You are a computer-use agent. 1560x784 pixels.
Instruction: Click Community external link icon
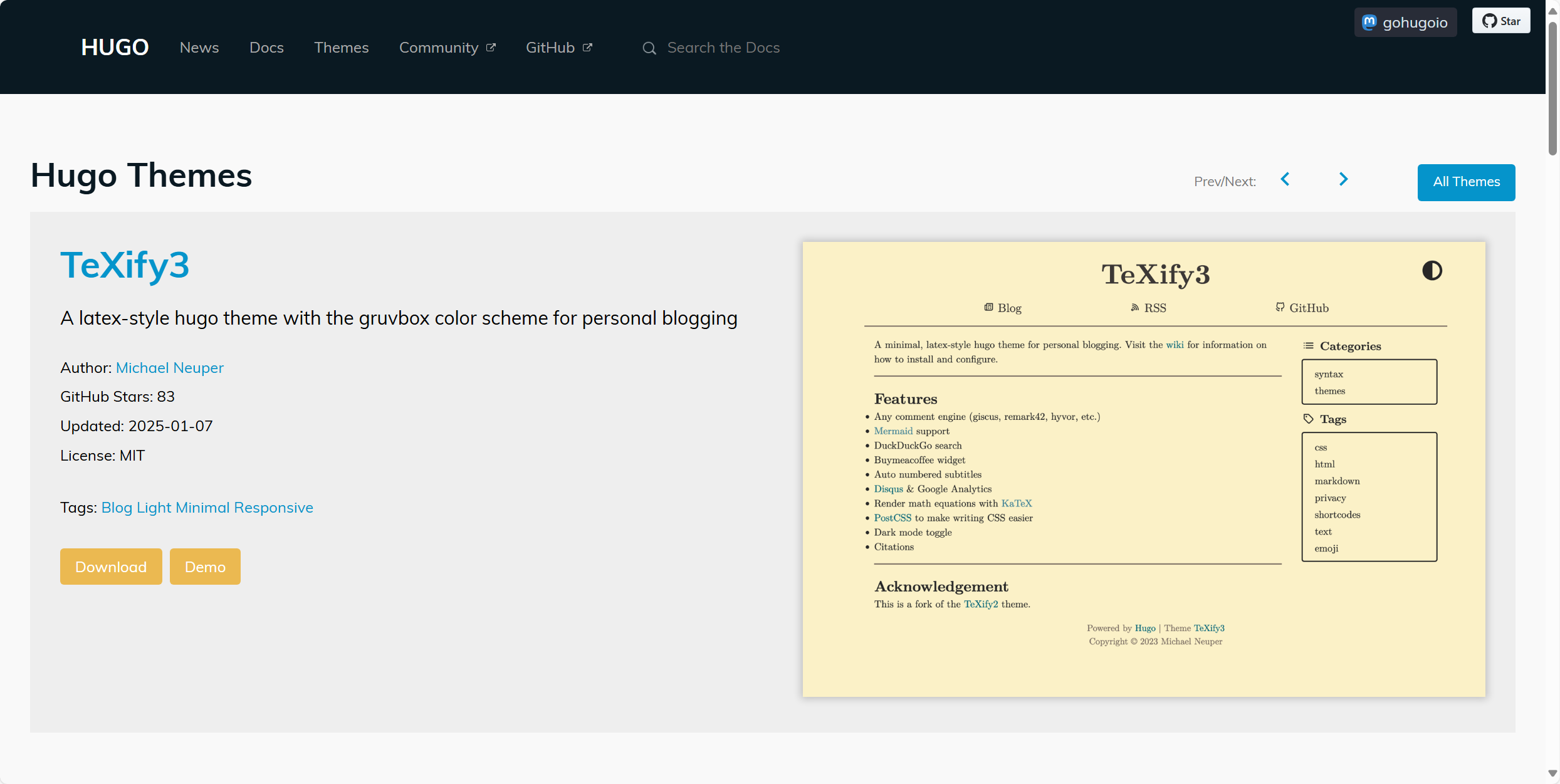pos(491,48)
